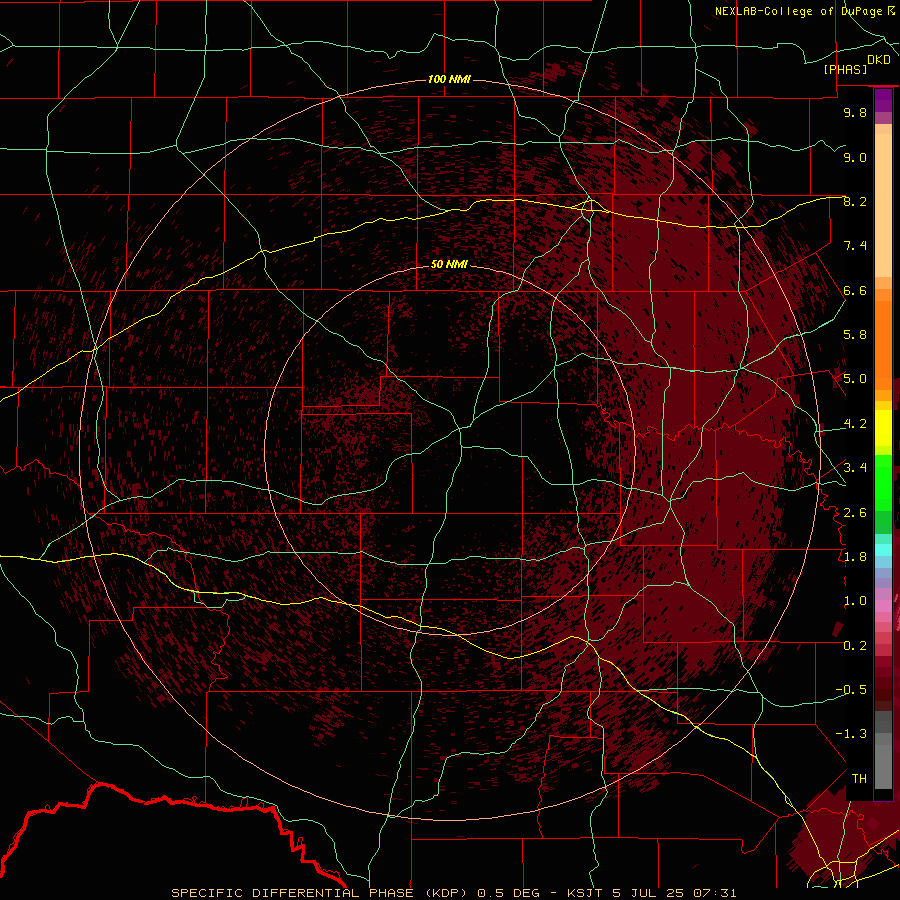
Task: Click the 5.8 value on the scale
Action: (x=855, y=335)
